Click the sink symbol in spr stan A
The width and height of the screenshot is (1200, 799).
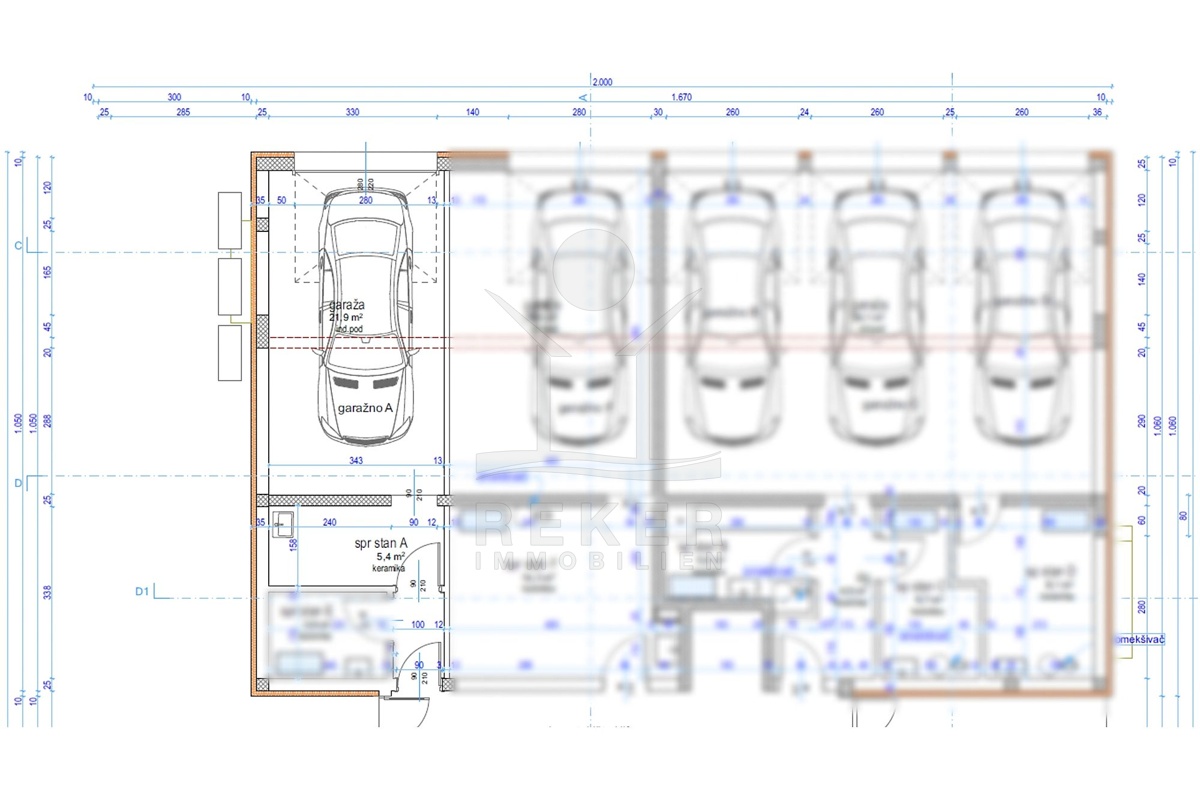(283, 520)
